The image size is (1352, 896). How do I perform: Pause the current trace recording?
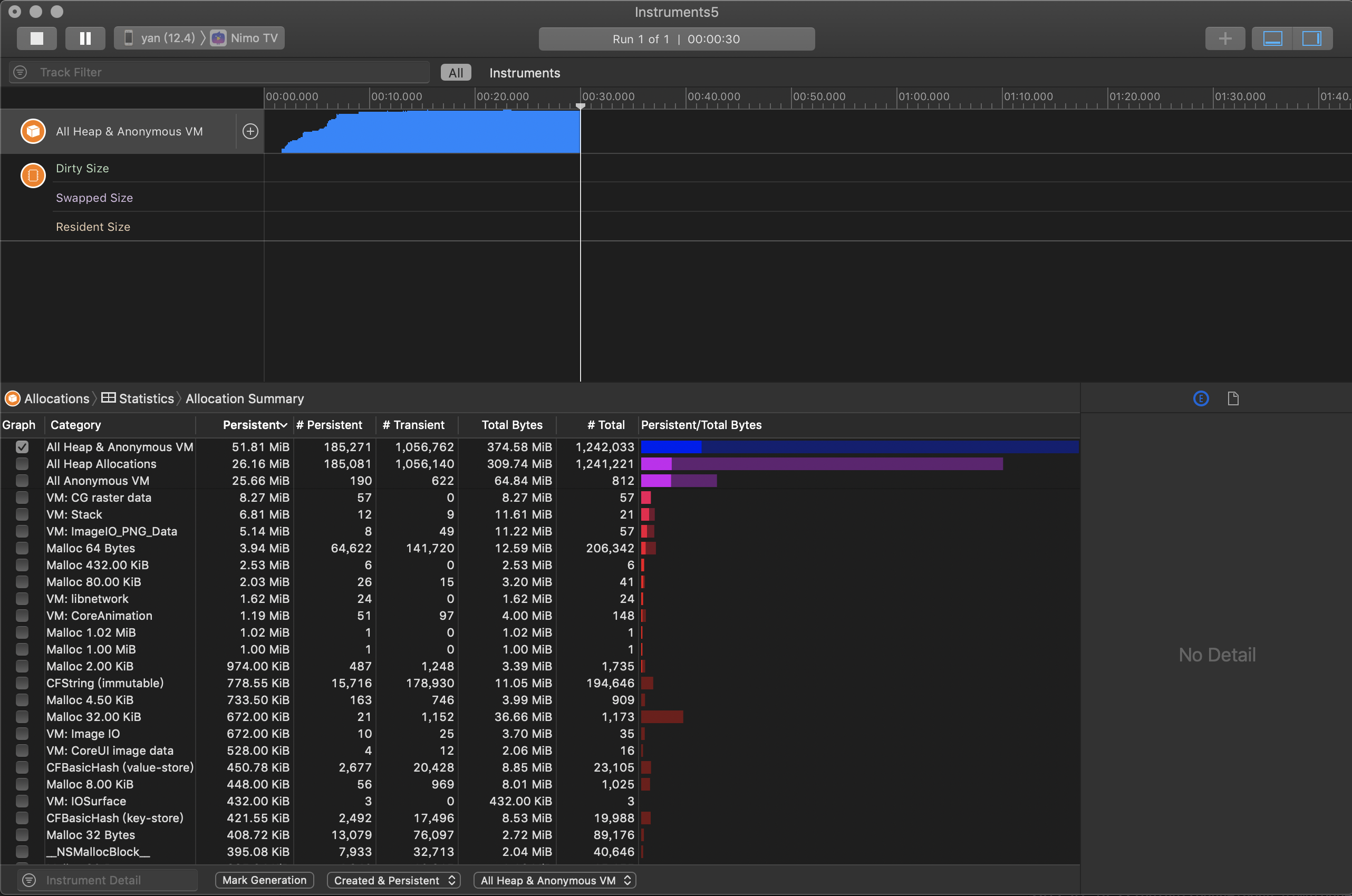[85, 38]
